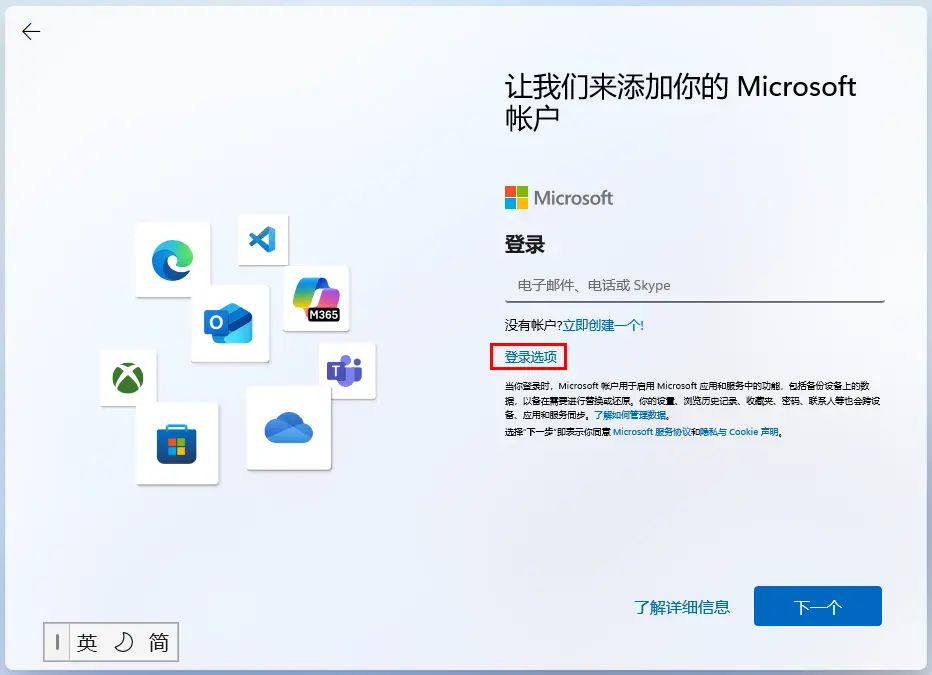Open the 立即创建一个 create account link
Viewport: 932px width, 675px height.
pos(603,325)
